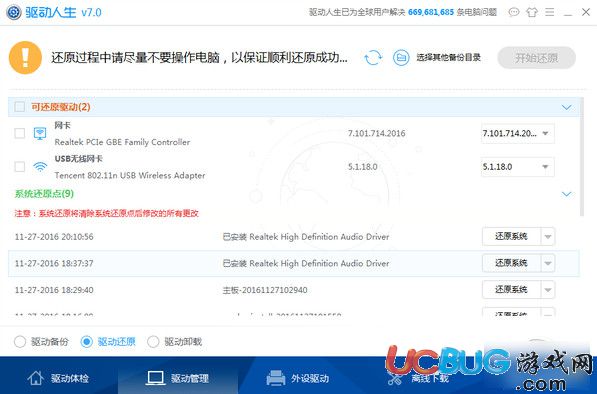Select the 驱动卸载 radio button
Viewport: 597px width, 394px height.
coord(153,341)
